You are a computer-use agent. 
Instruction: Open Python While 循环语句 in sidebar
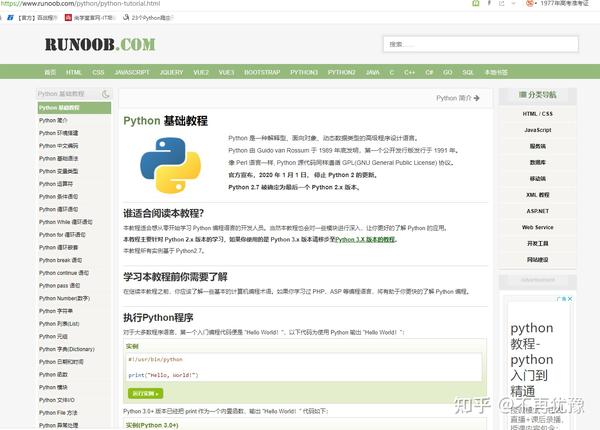click(65, 222)
